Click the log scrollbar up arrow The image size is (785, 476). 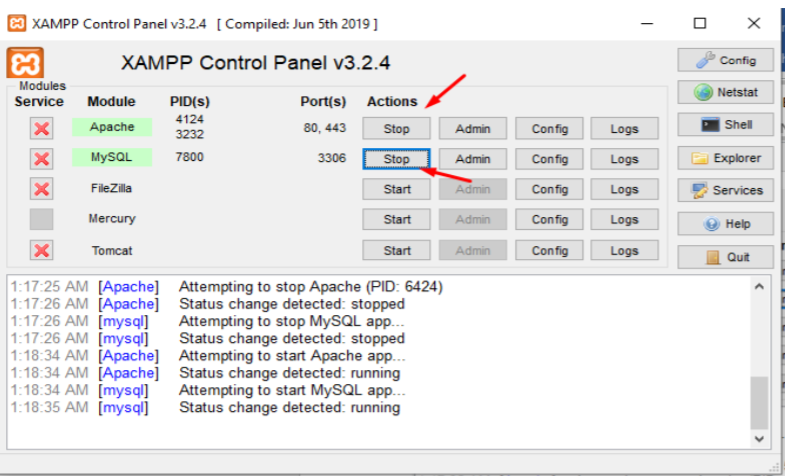click(x=759, y=287)
